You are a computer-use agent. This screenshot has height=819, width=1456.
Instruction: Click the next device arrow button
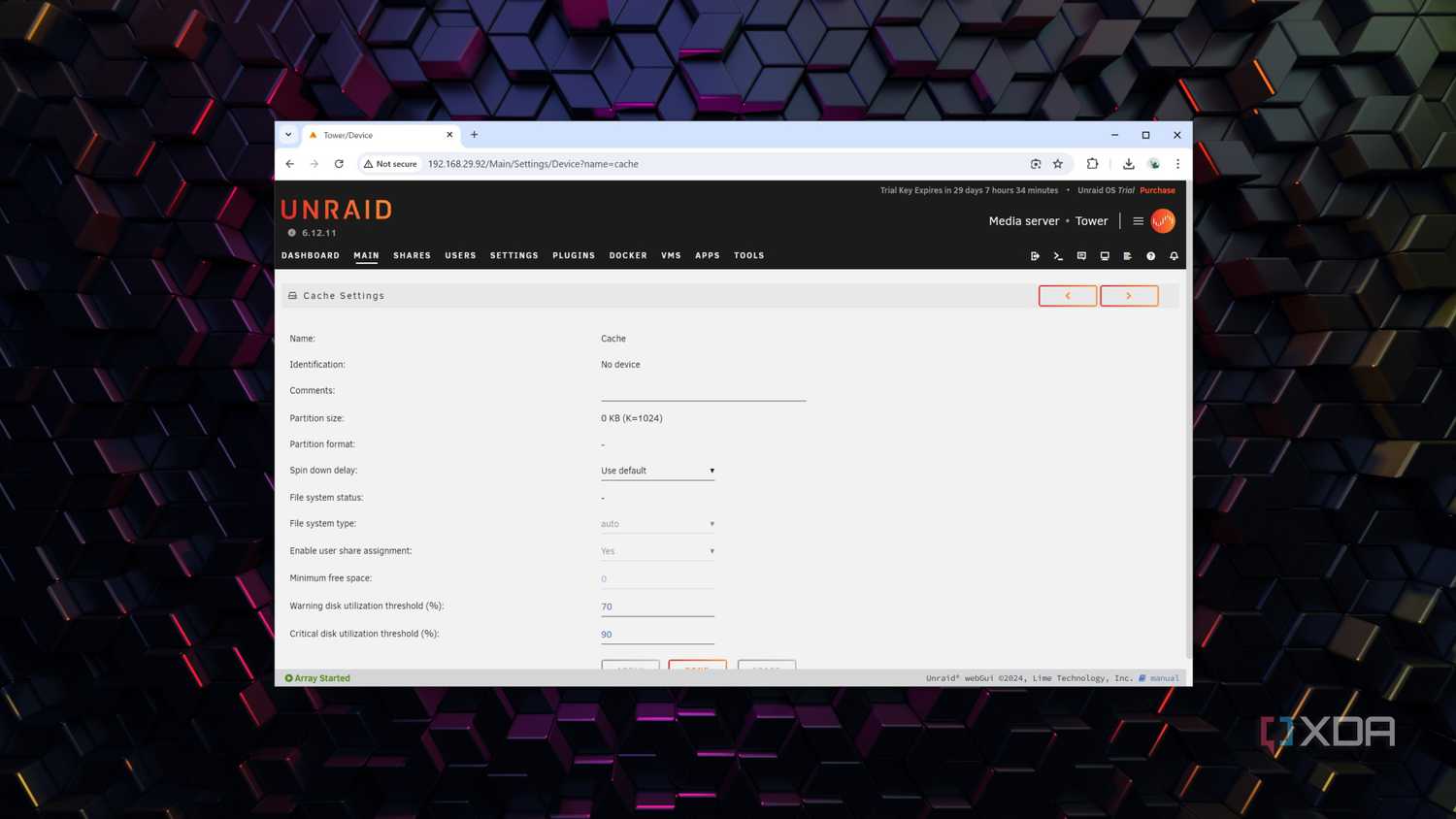click(x=1129, y=296)
